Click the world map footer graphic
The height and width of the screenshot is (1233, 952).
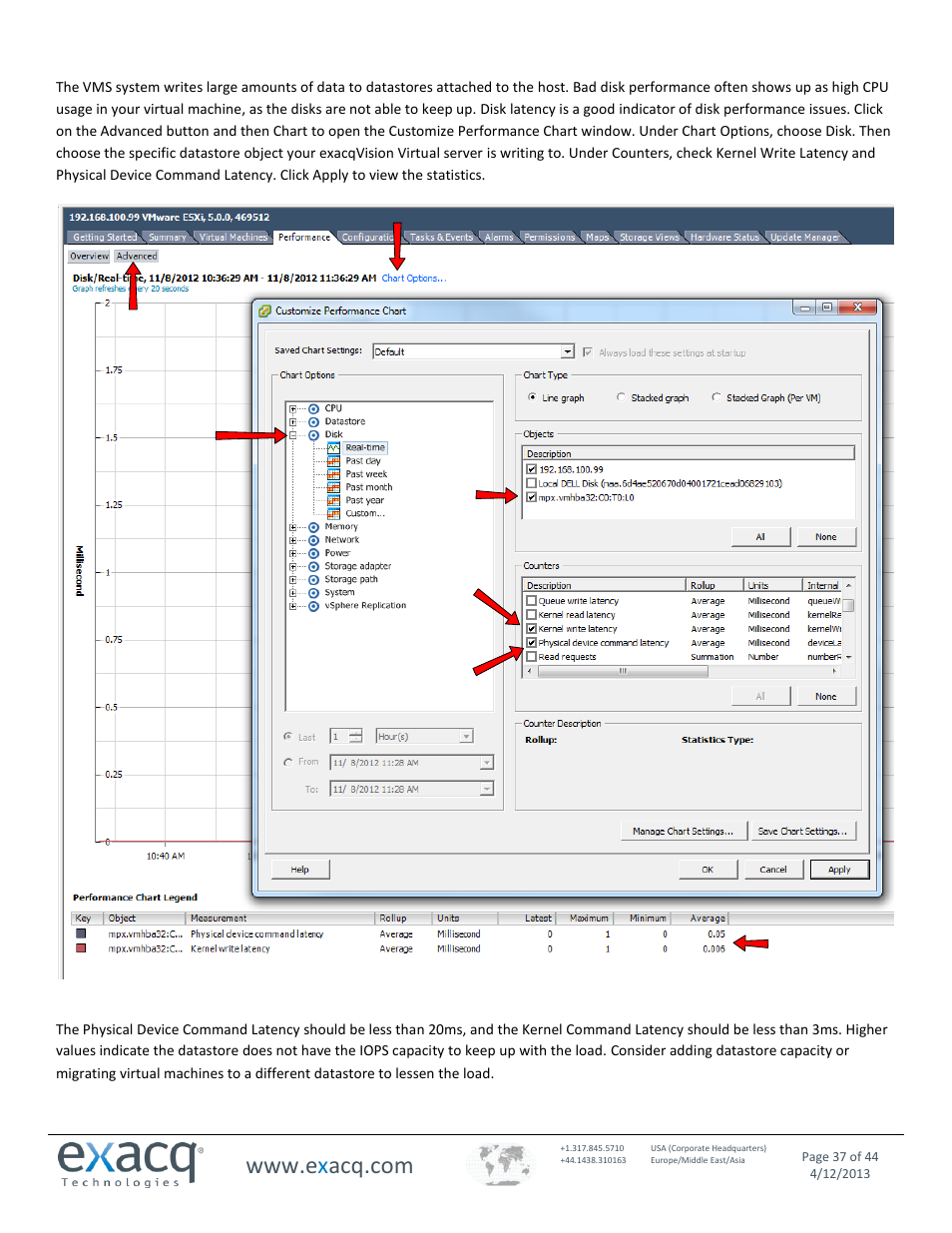coord(503,1163)
